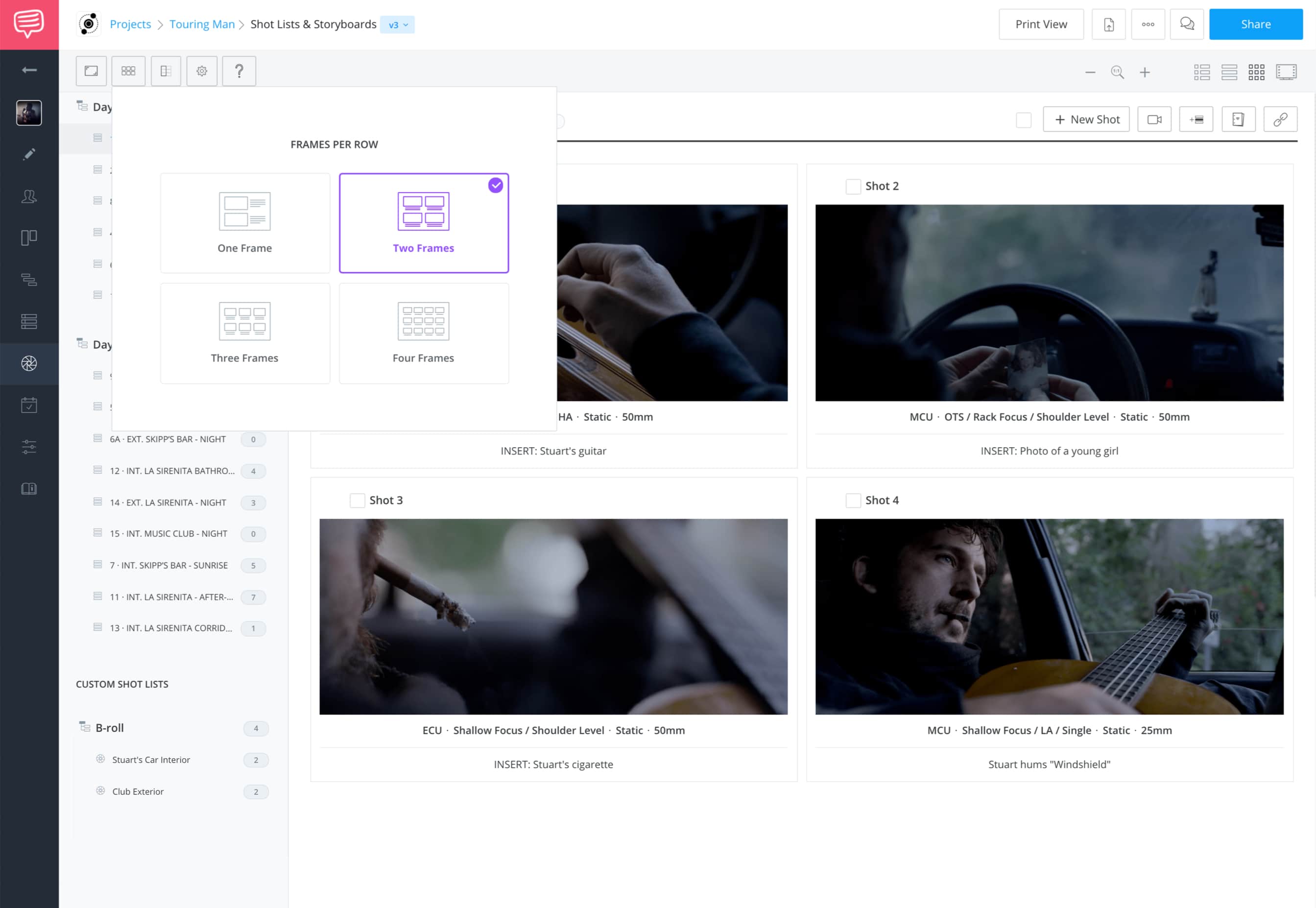The width and height of the screenshot is (1316, 908).
Task: Open the v3 version dropdown
Action: tap(397, 24)
